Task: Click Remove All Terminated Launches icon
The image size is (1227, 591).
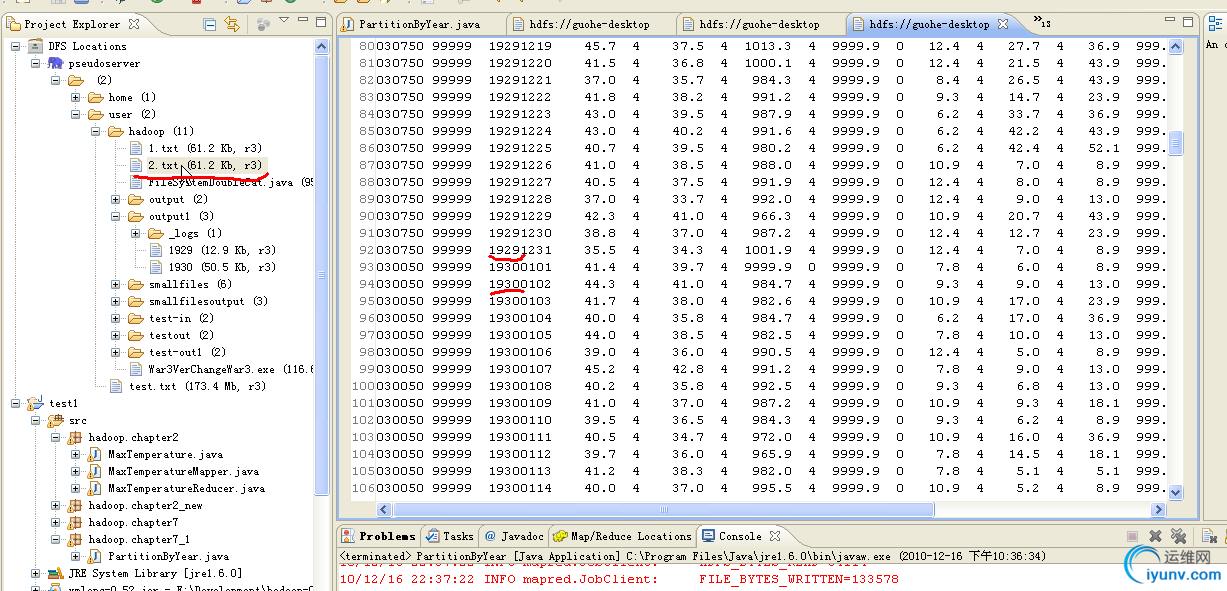Action: tap(1179, 537)
